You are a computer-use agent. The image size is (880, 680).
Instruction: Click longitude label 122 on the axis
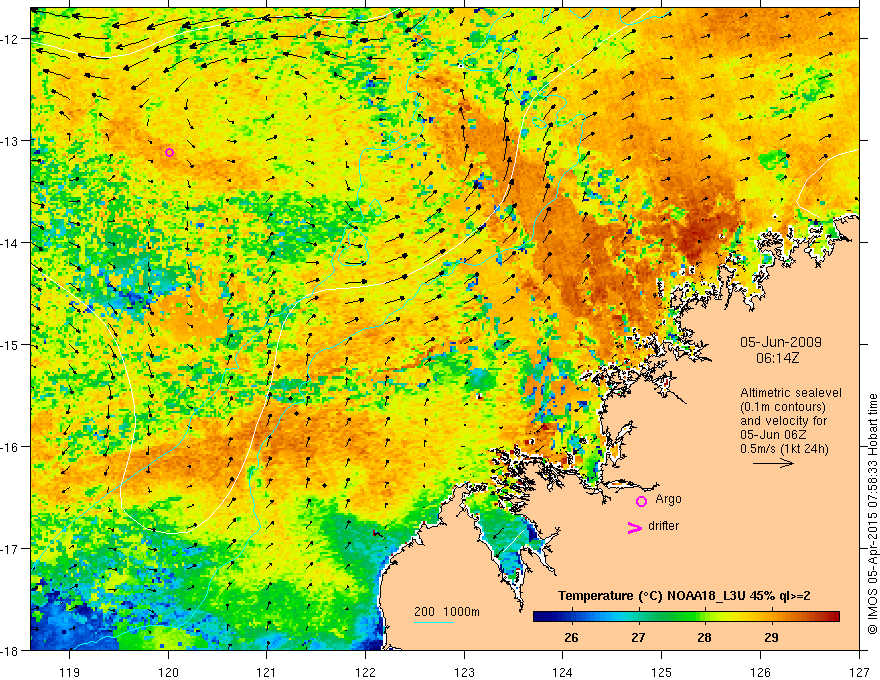coord(365,671)
